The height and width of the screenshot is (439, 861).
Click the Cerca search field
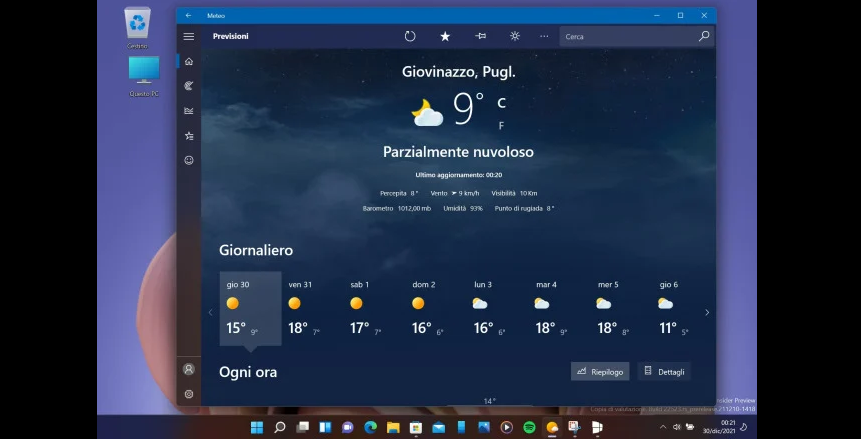[x=628, y=36]
